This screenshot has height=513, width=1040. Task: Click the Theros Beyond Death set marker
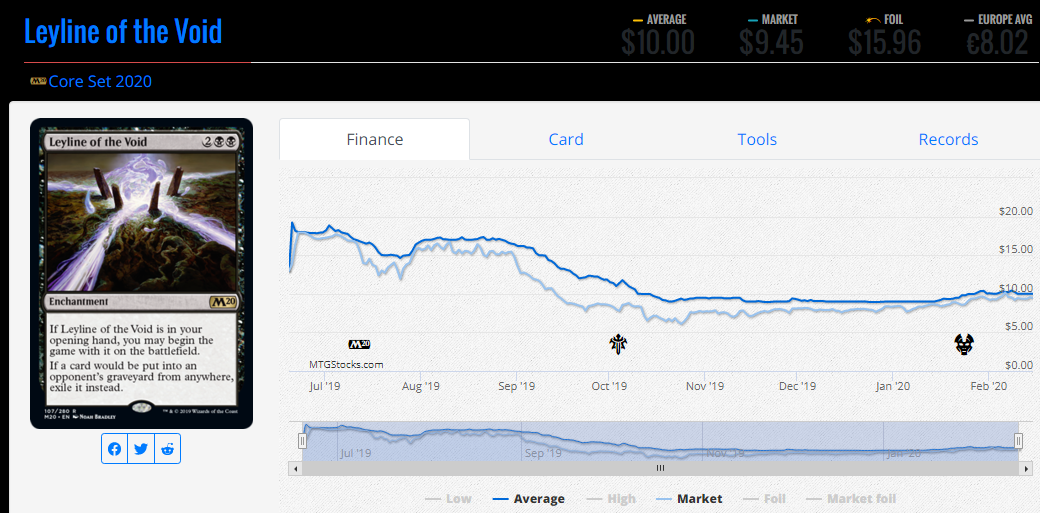[964, 344]
